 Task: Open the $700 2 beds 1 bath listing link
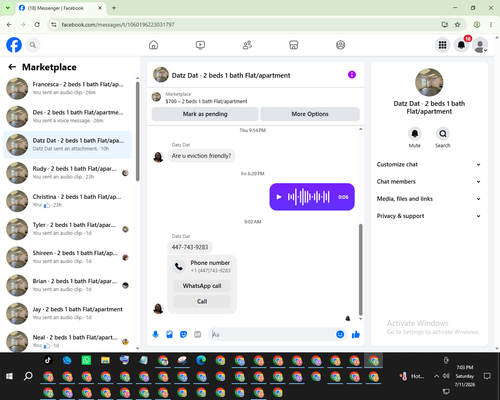(206, 101)
